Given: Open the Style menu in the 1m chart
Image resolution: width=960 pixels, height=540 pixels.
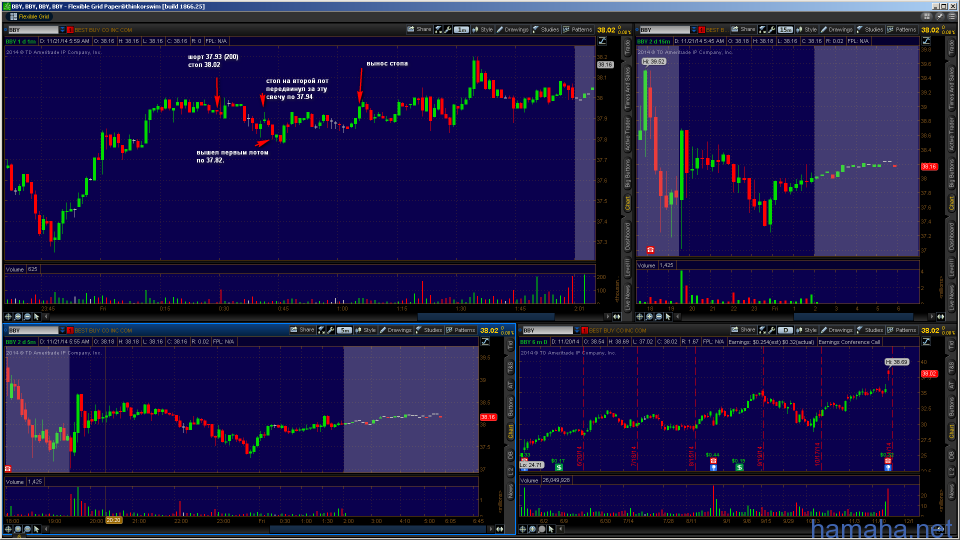Looking at the screenshot, I should (x=482, y=29).
